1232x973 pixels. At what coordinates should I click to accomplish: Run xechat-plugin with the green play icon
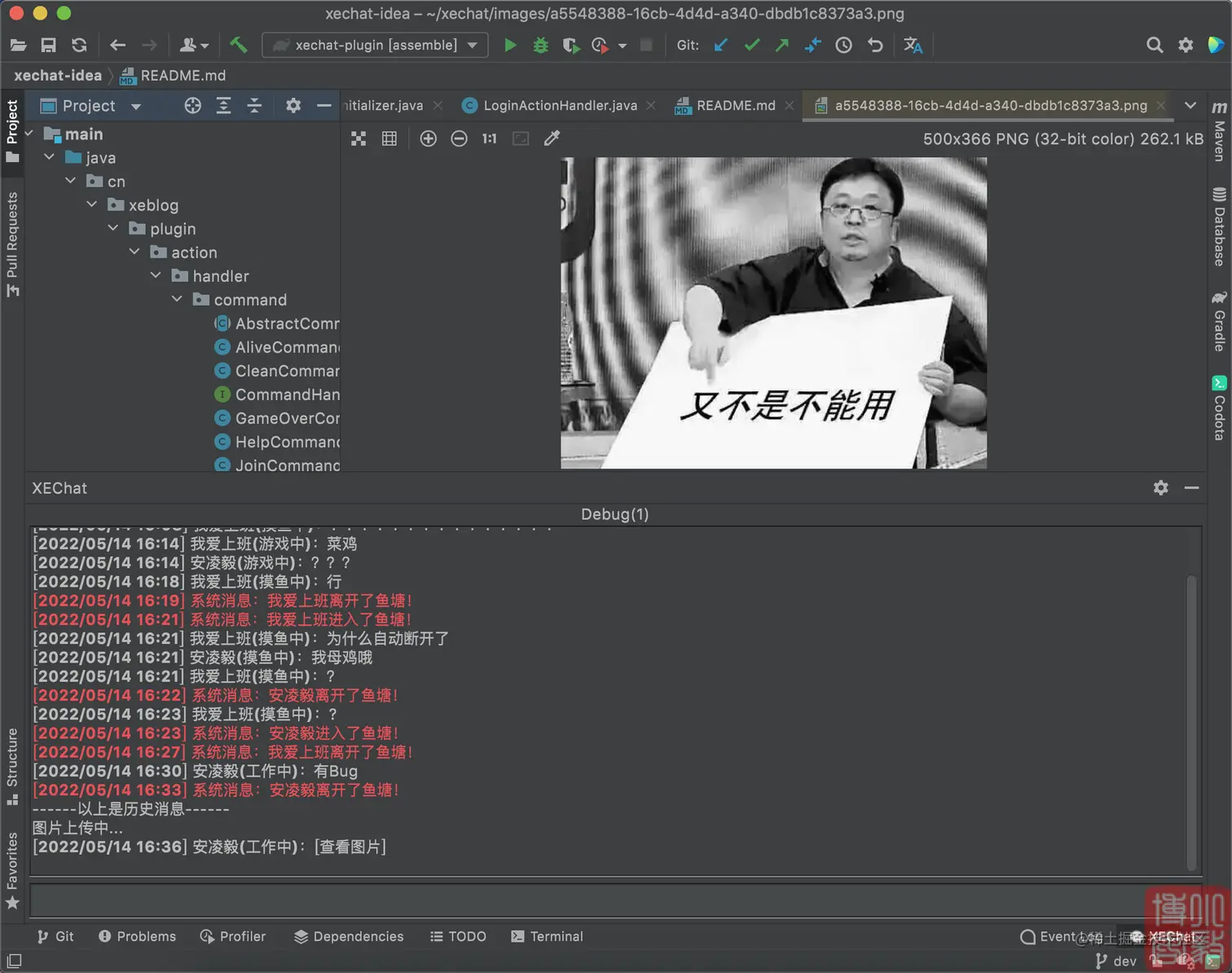tap(510, 45)
